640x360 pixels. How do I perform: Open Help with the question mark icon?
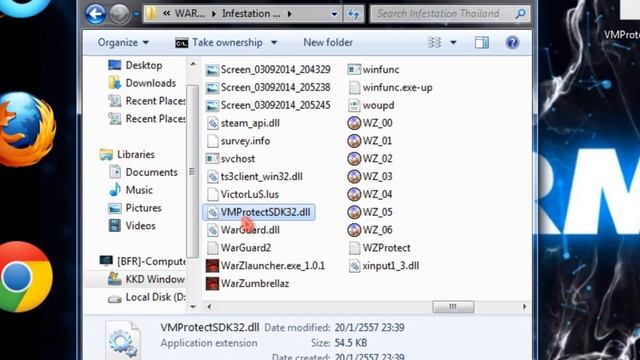click(x=512, y=42)
